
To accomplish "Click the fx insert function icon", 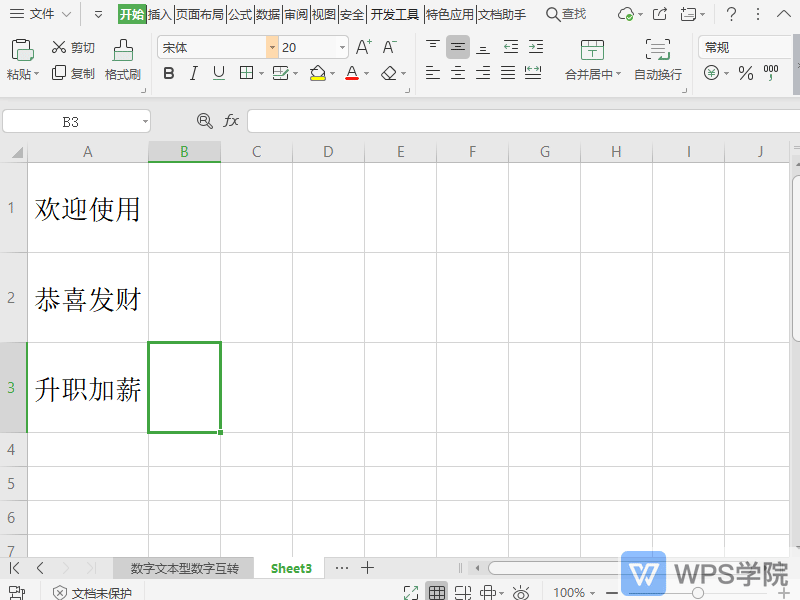I will click(x=231, y=120).
